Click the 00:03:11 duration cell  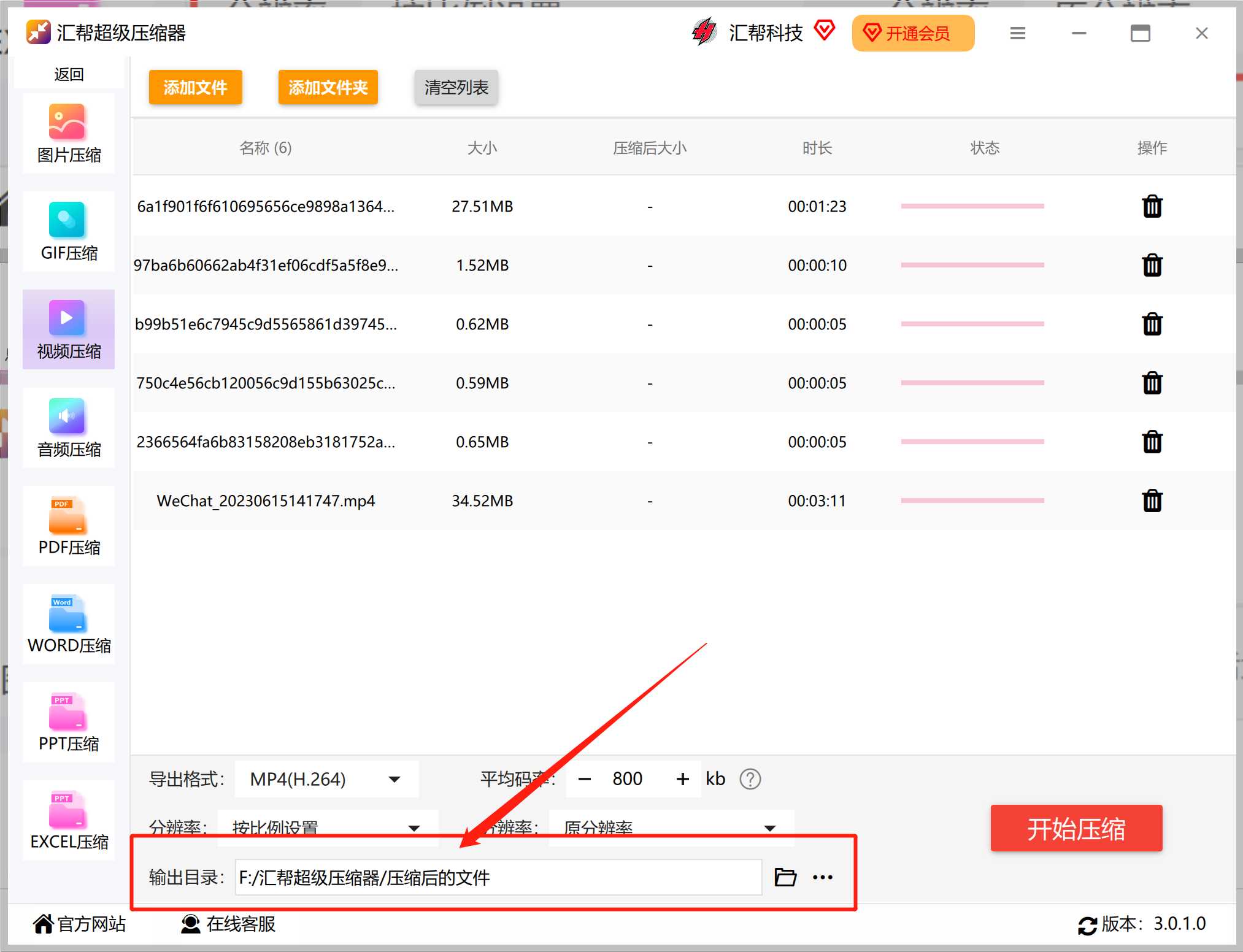click(x=817, y=501)
